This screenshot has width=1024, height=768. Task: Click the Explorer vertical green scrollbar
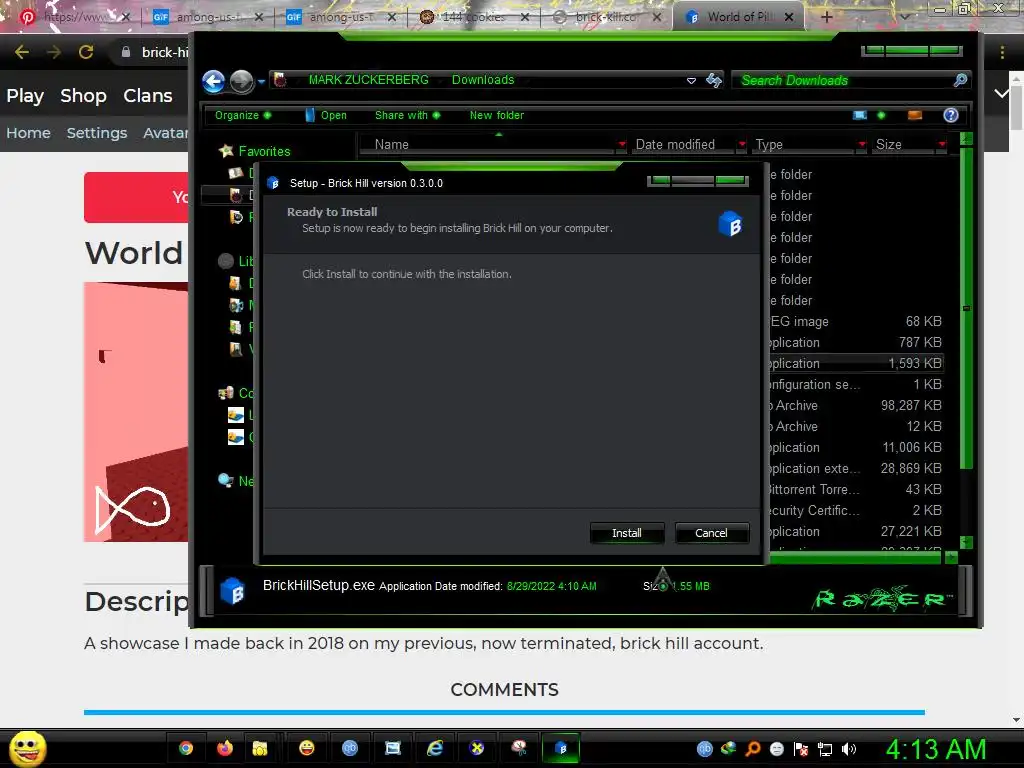pyautogui.click(x=967, y=307)
